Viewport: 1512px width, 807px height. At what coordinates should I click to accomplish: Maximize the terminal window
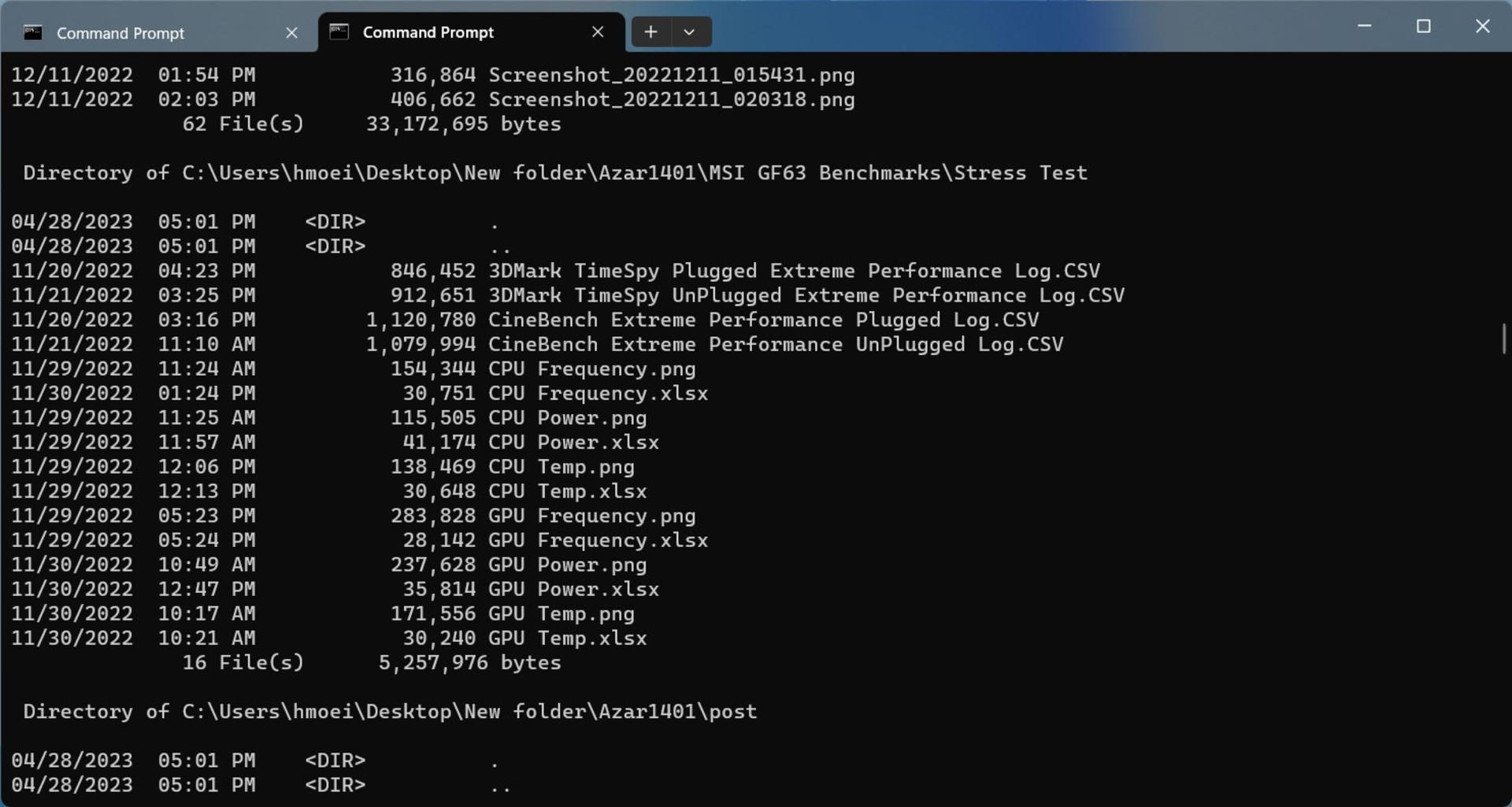click(1424, 26)
